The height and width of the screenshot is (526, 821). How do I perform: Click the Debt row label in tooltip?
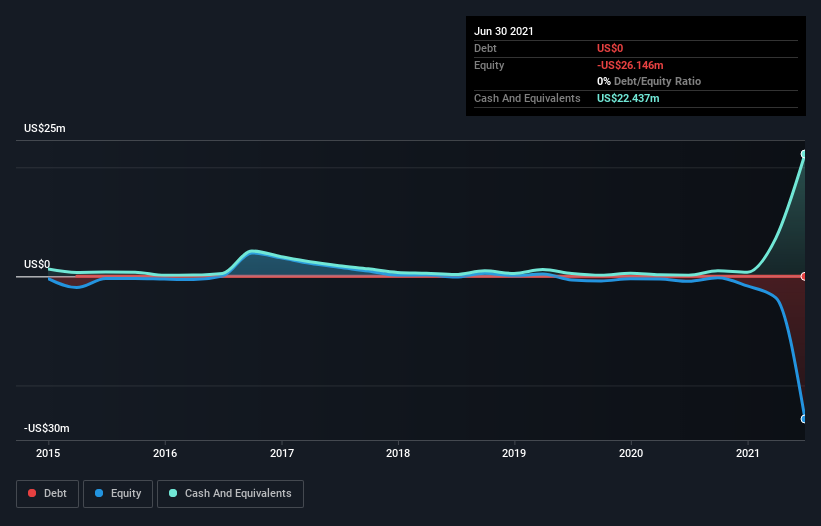coord(485,48)
